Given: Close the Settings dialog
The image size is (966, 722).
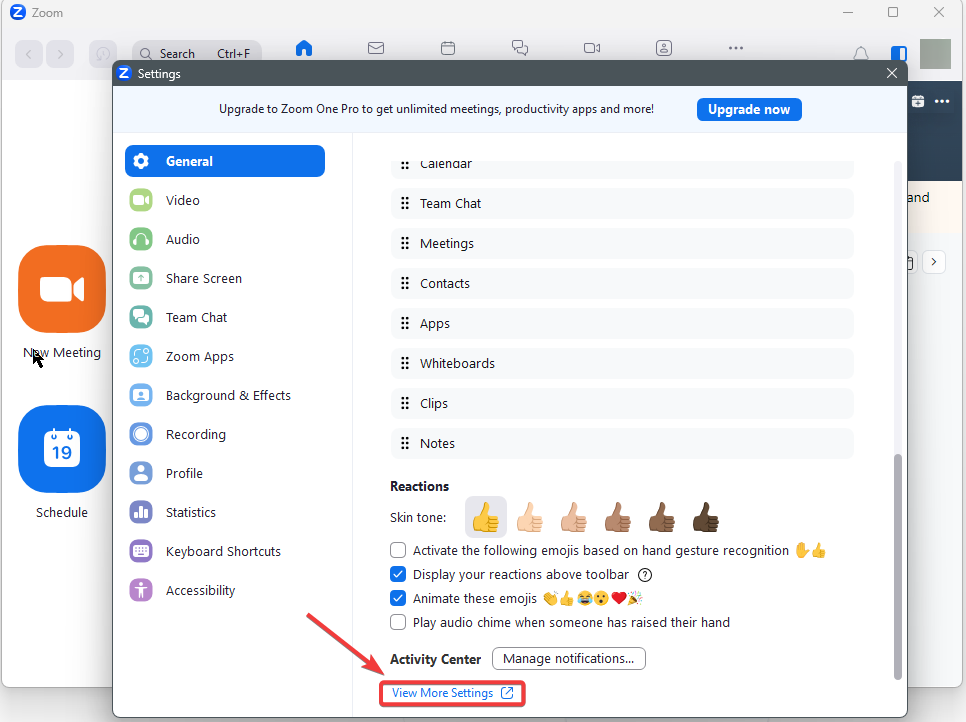Looking at the screenshot, I should click(891, 73).
